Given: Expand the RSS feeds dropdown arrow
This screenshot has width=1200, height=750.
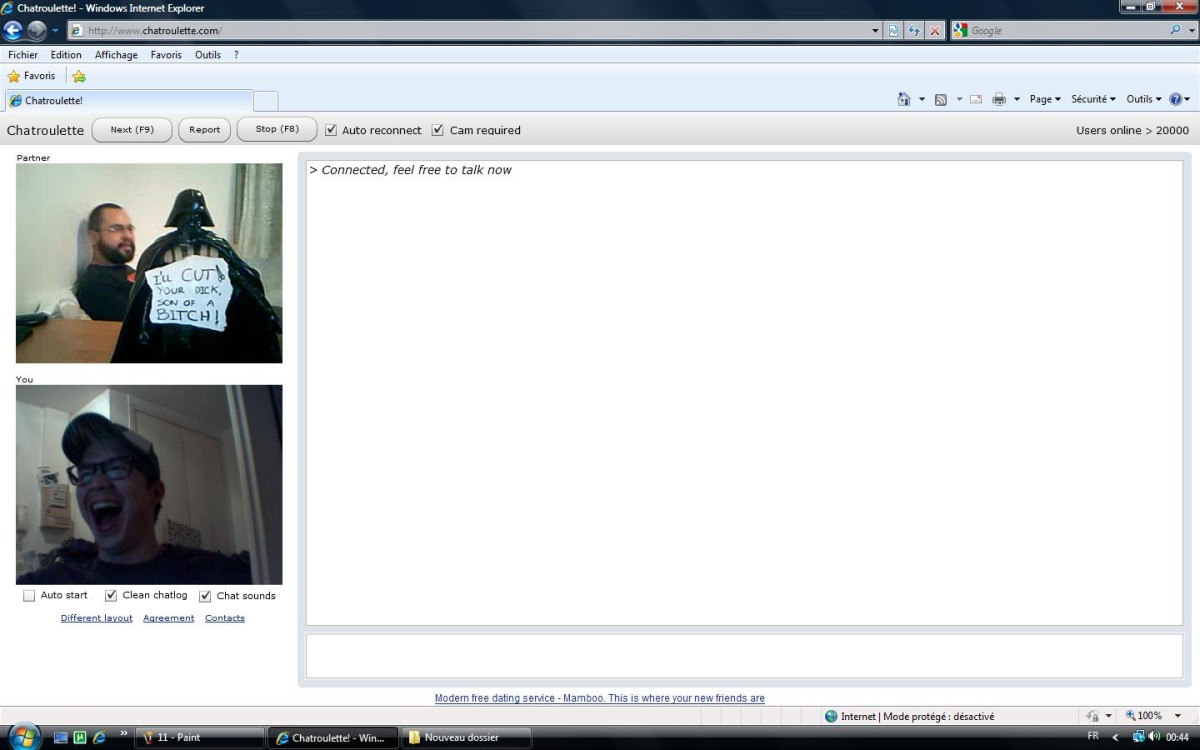Looking at the screenshot, I should [x=959, y=99].
